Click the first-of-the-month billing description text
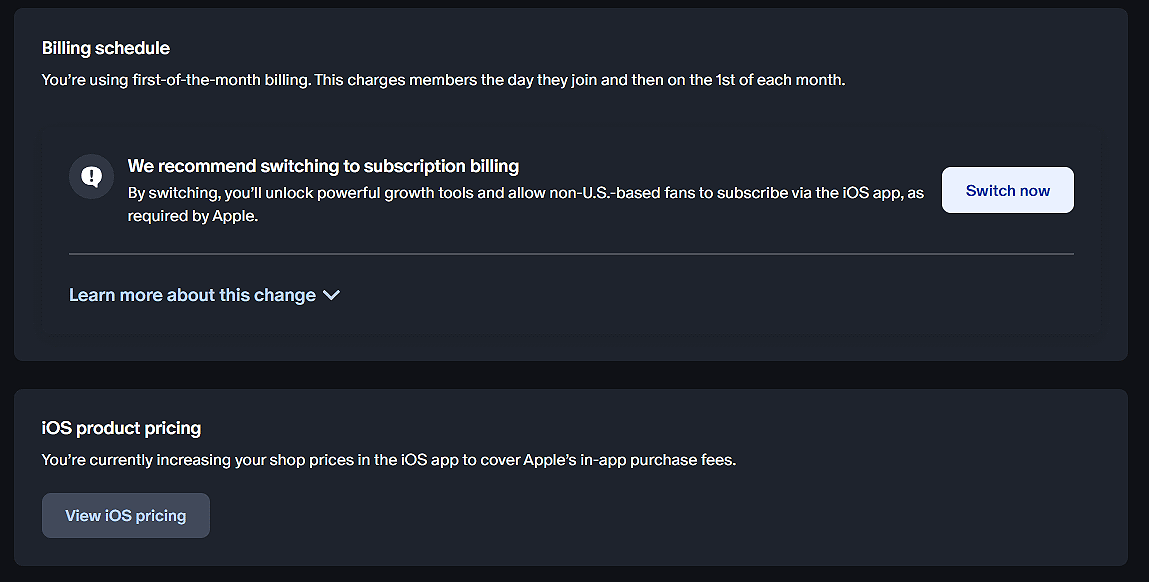The image size is (1149, 582). pyautogui.click(x=443, y=80)
